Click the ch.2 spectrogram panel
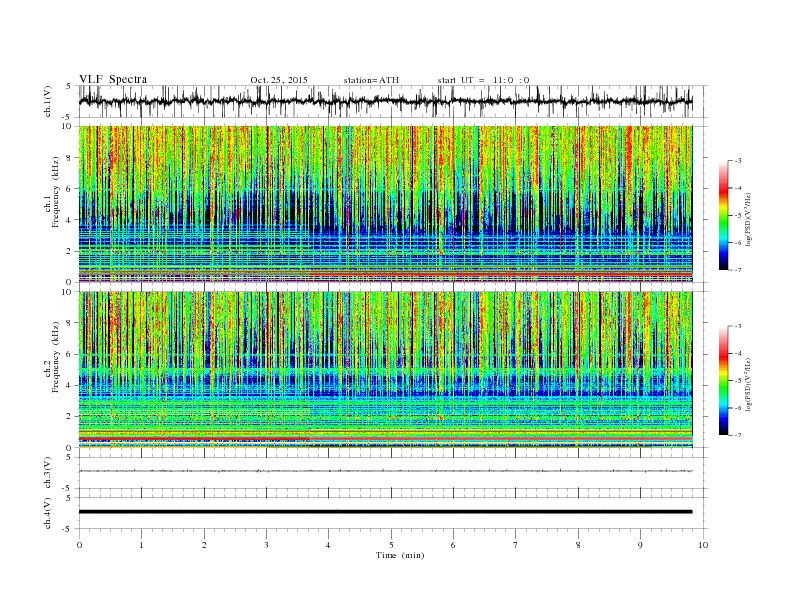The image size is (792, 612). click(x=385, y=370)
